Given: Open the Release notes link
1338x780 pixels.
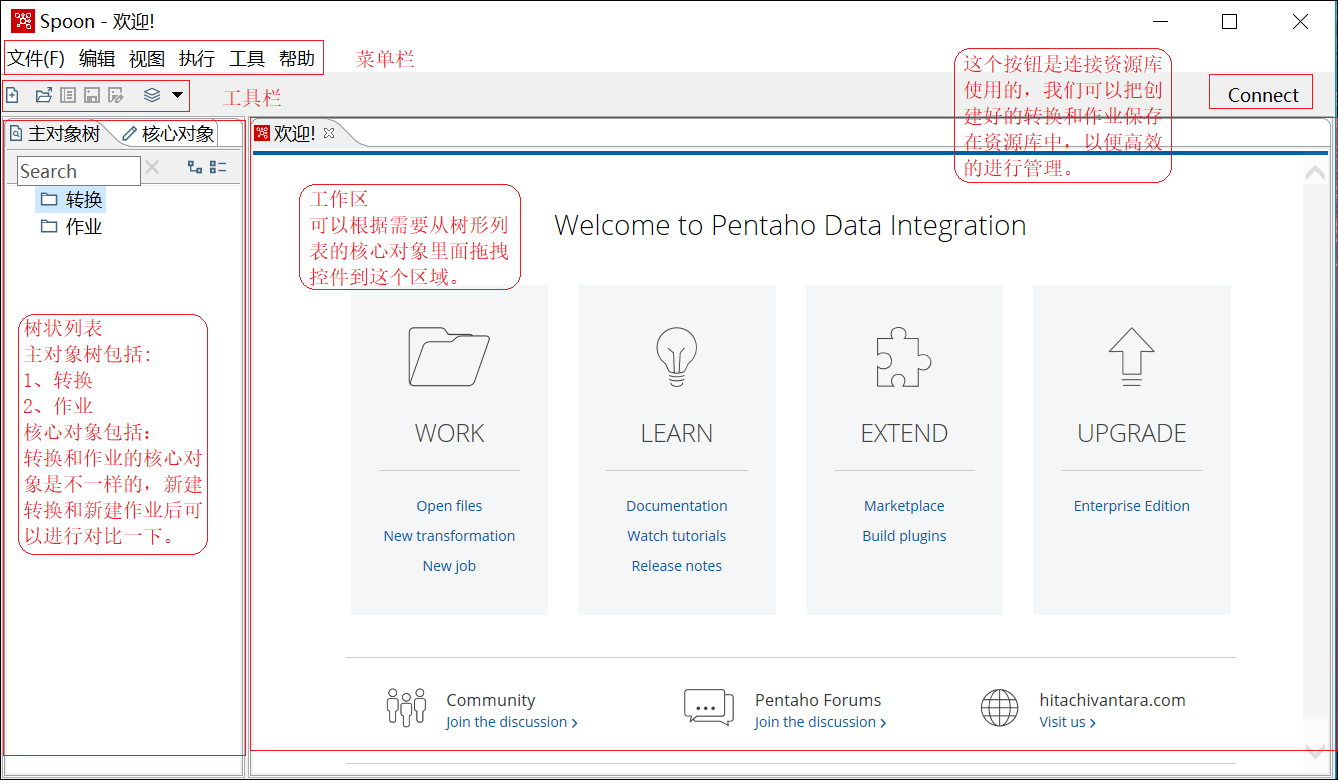Looking at the screenshot, I should [677, 566].
